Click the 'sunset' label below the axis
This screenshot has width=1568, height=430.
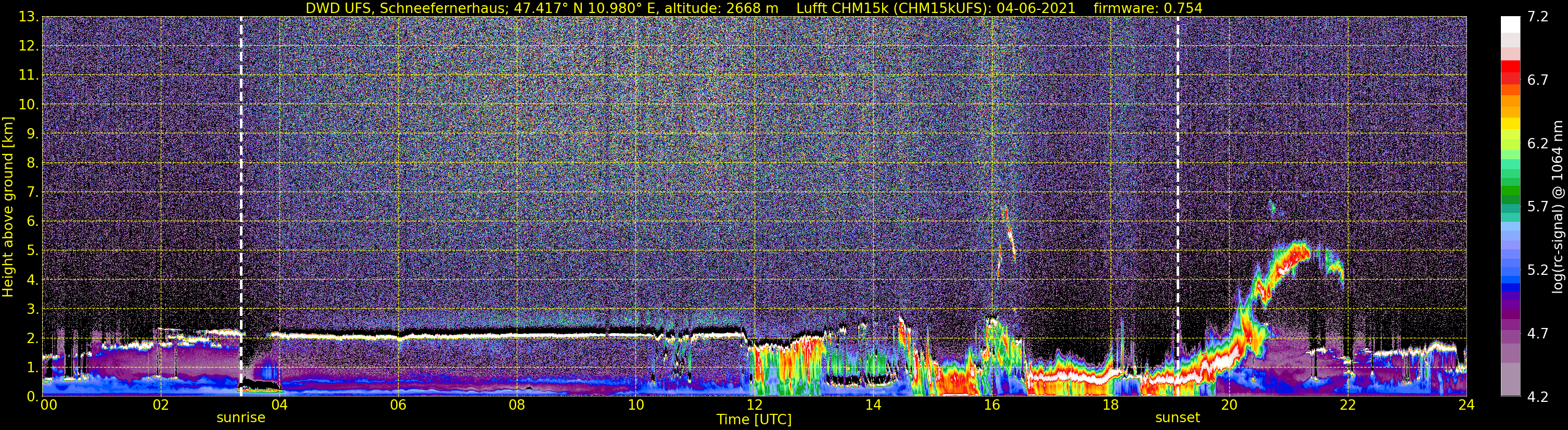coord(1178,417)
